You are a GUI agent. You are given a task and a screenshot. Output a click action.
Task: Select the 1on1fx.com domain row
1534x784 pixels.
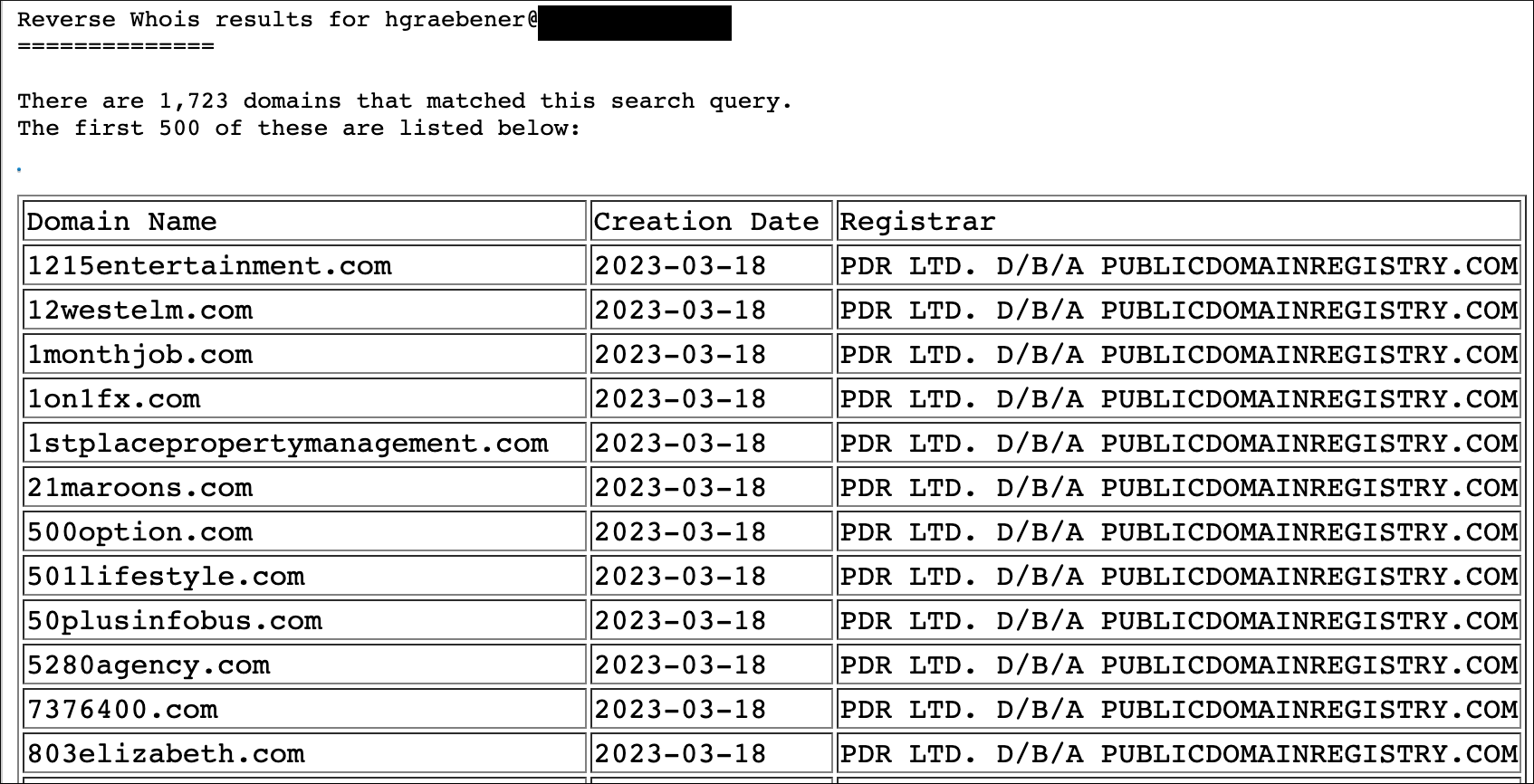[x=113, y=399]
